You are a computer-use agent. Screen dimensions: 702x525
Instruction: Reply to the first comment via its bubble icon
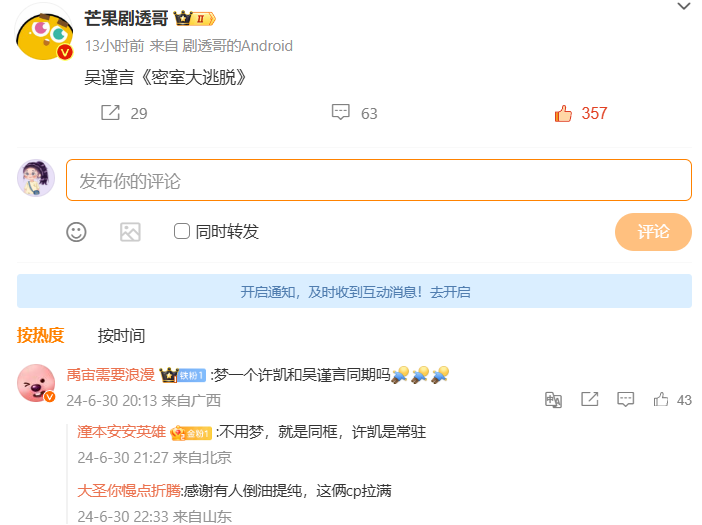coord(625,399)
